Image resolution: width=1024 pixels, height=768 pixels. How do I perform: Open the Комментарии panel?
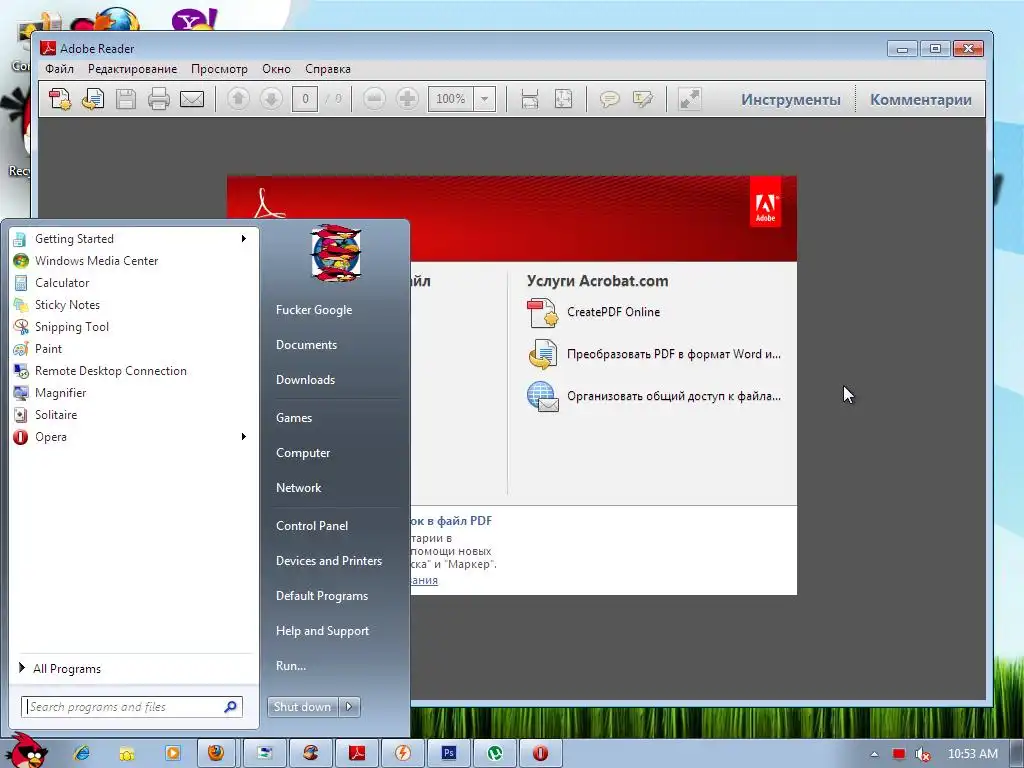click(921, 99)
